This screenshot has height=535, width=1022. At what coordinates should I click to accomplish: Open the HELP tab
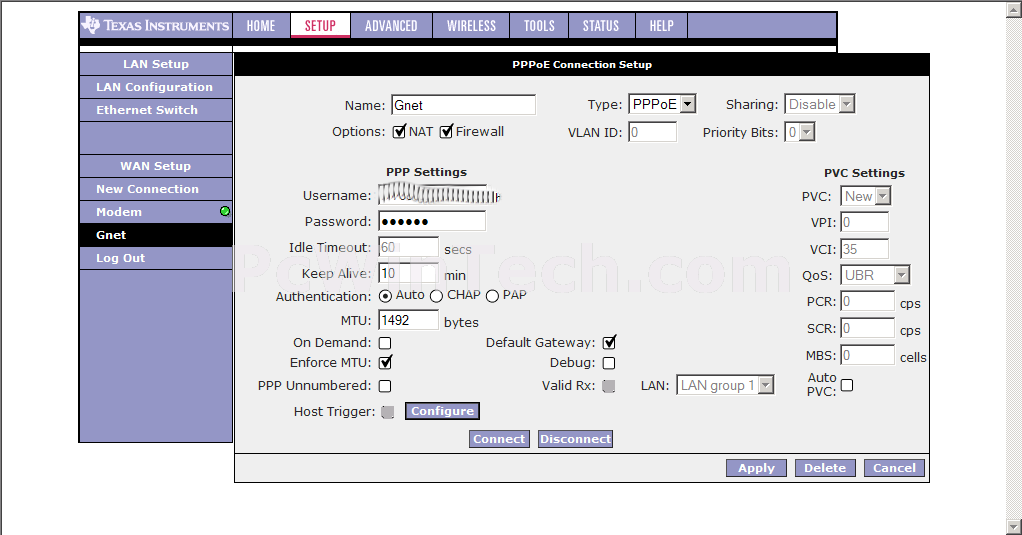pyautogui.click(x=662, y=26)
